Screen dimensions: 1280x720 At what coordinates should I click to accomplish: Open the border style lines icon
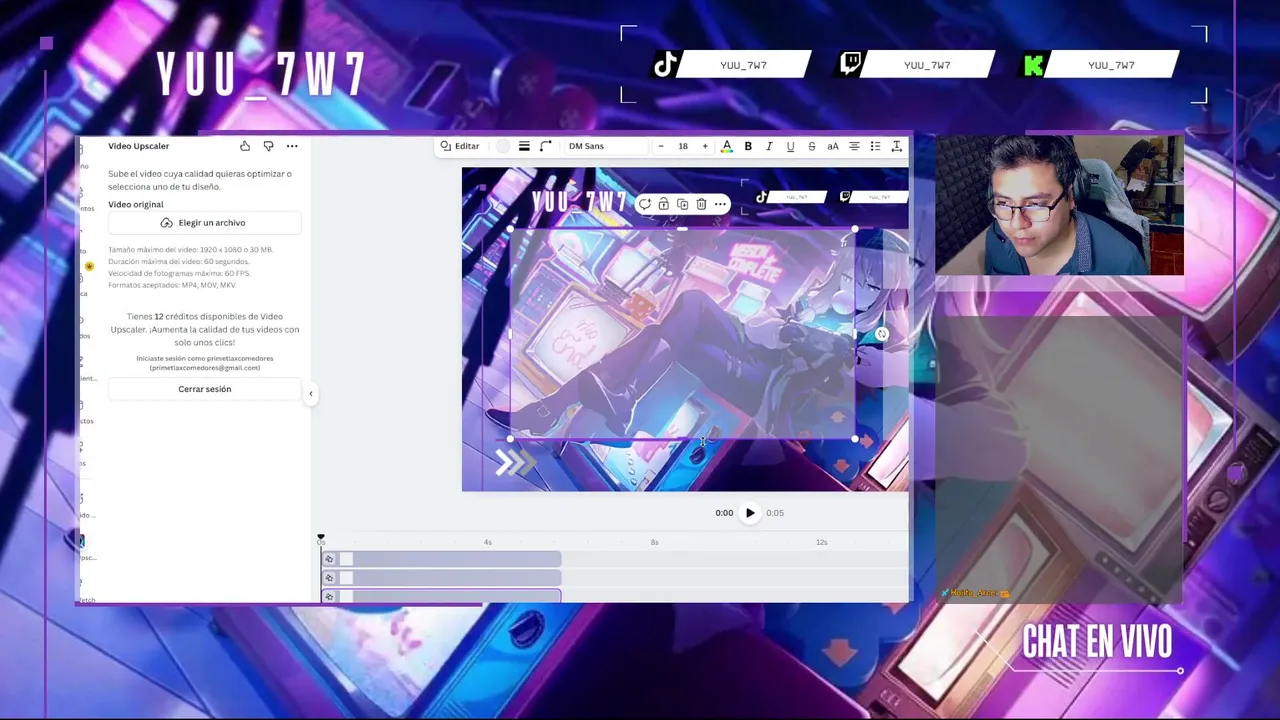pos(524,146)
